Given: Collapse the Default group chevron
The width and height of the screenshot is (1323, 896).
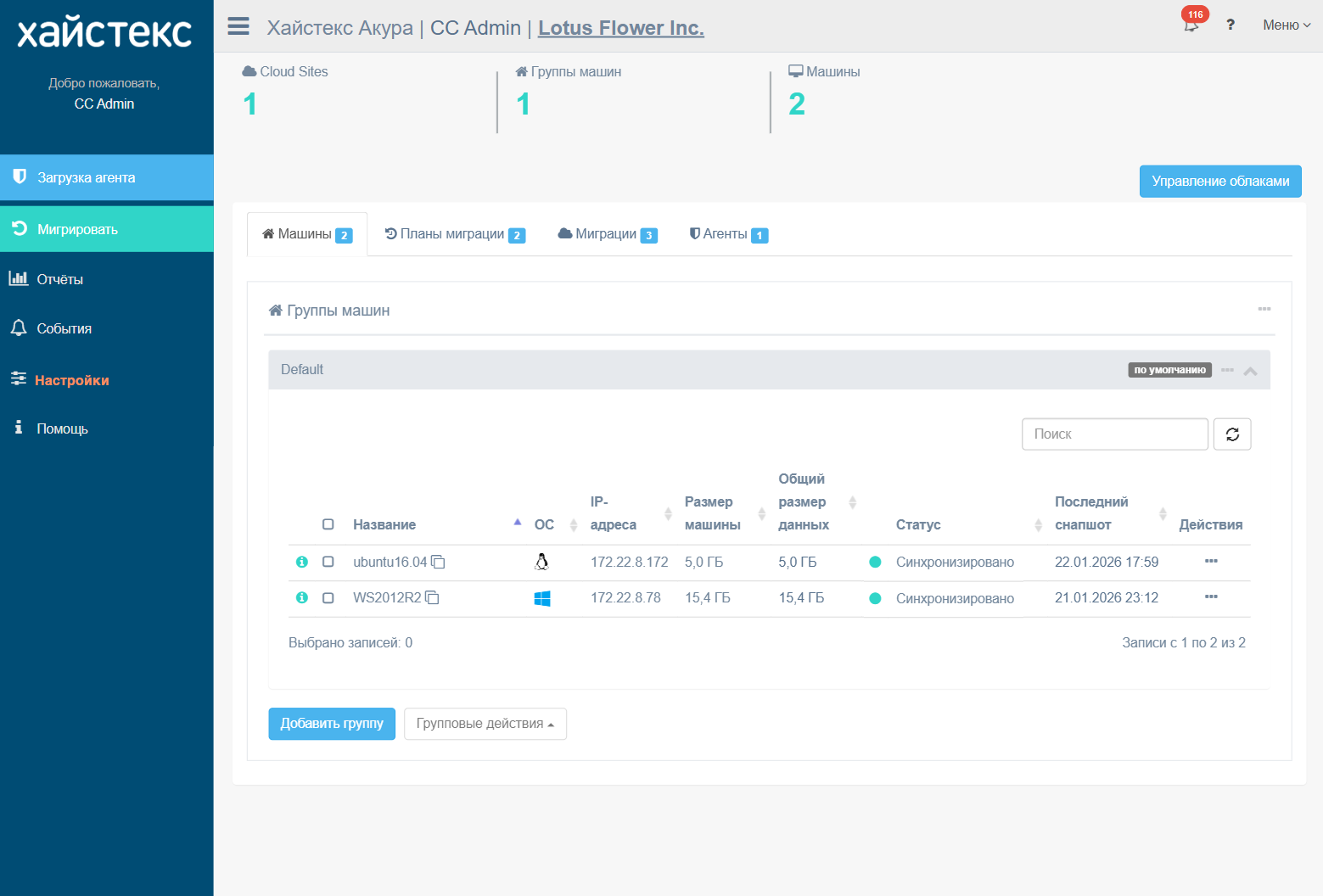Looking at the screenshot, I should point(1250,371).
